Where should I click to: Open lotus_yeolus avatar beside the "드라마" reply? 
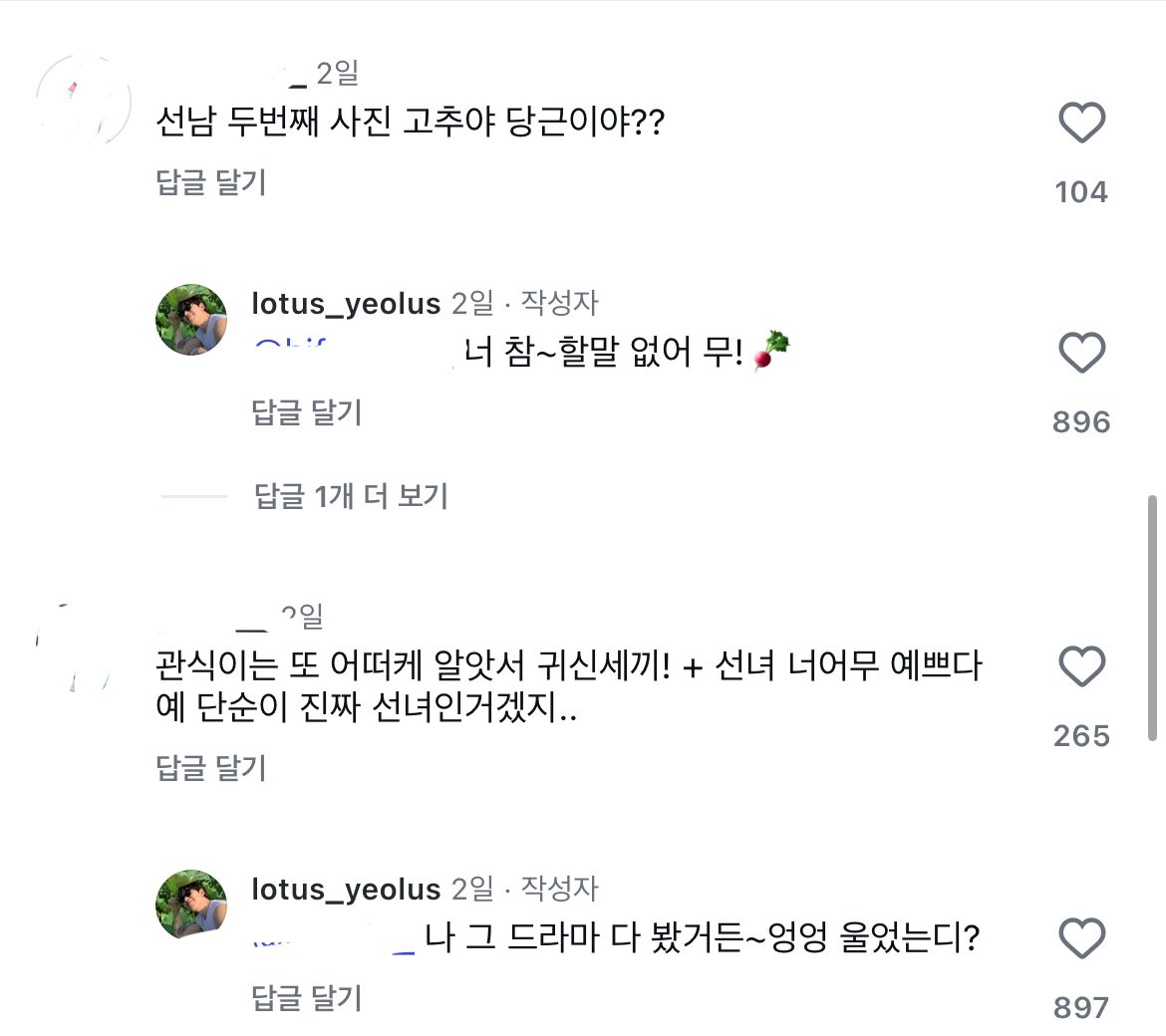point(191,906)
